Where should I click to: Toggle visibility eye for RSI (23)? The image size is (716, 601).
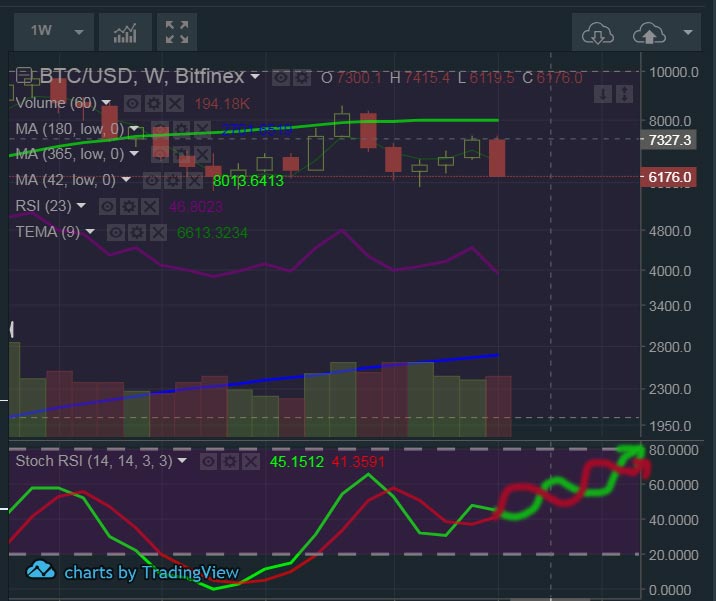click(x=107, y=206)
